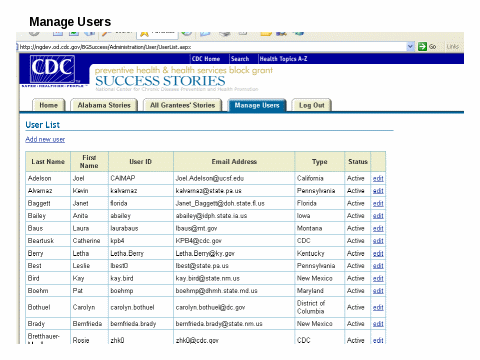Click edit for Bernfrieda Brady
Viewport: 480px width, 360px height.
378,324
